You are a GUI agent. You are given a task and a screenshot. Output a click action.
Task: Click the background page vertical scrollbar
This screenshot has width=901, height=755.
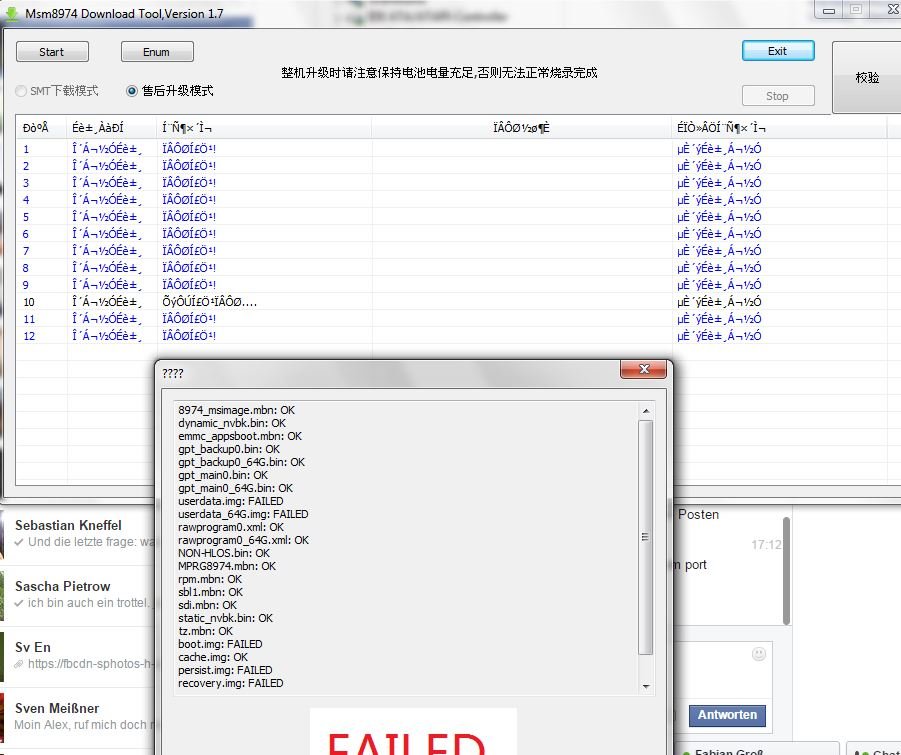(x=786, y=571)
